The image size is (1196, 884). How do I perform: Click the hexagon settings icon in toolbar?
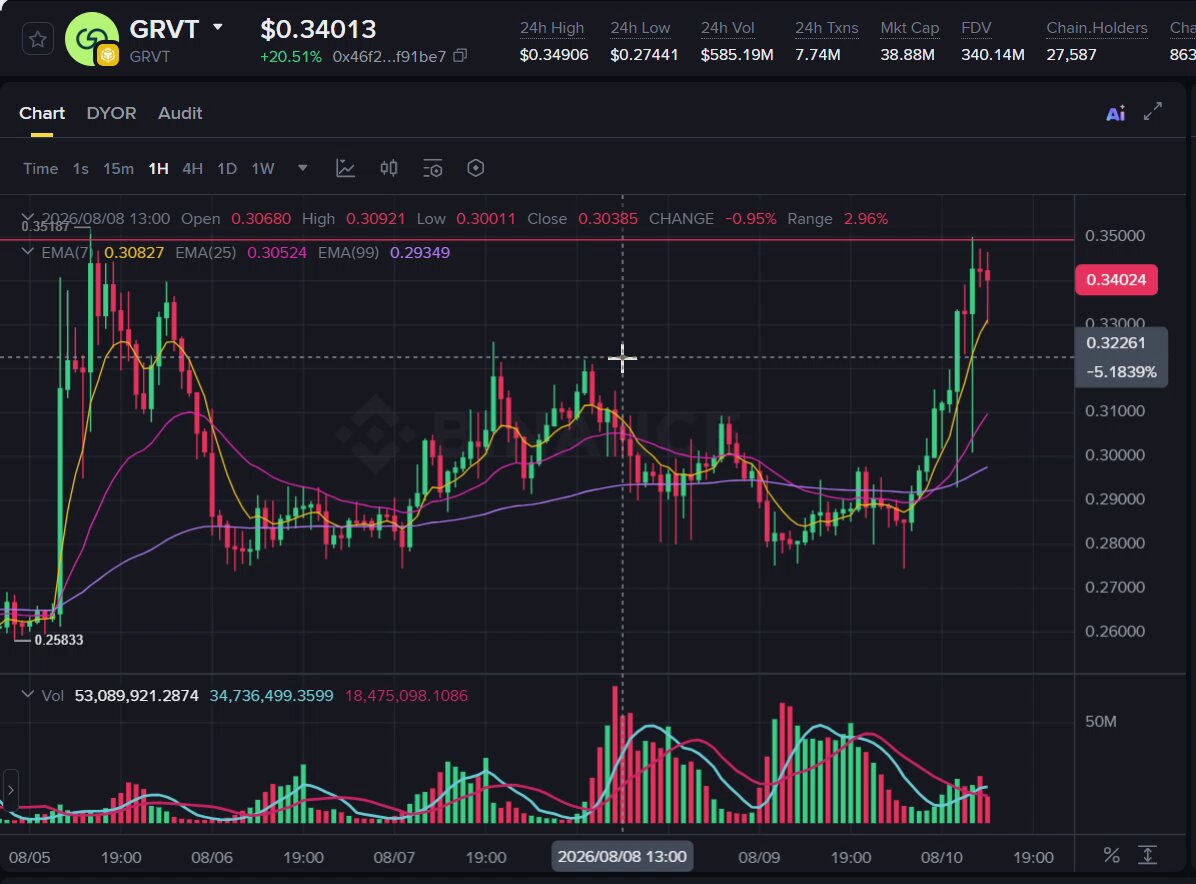click(475, 168)
